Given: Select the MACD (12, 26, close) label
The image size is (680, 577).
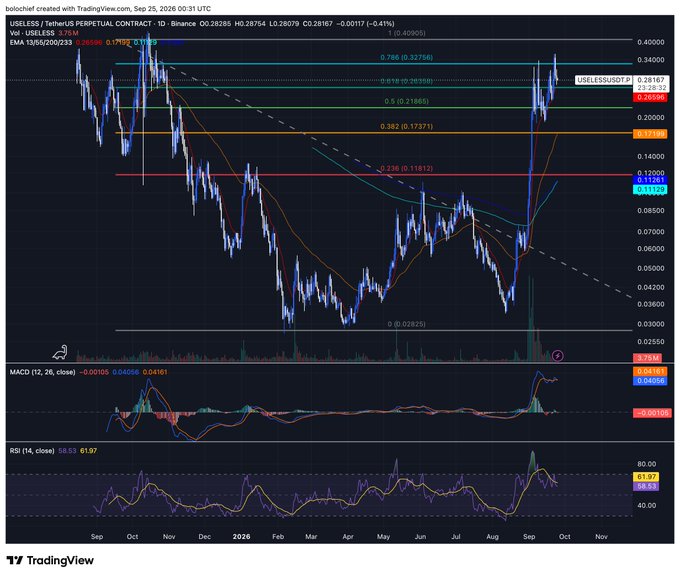Looking at the screenshot, I should pyautogui.click(x=42, y=372).
